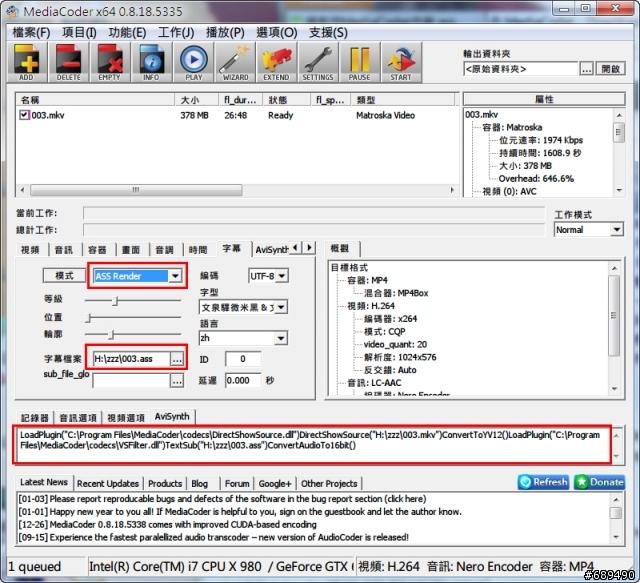The image size is (640, 583).
Task: Click the 等級 slider handle
Action: coord(116,301)
